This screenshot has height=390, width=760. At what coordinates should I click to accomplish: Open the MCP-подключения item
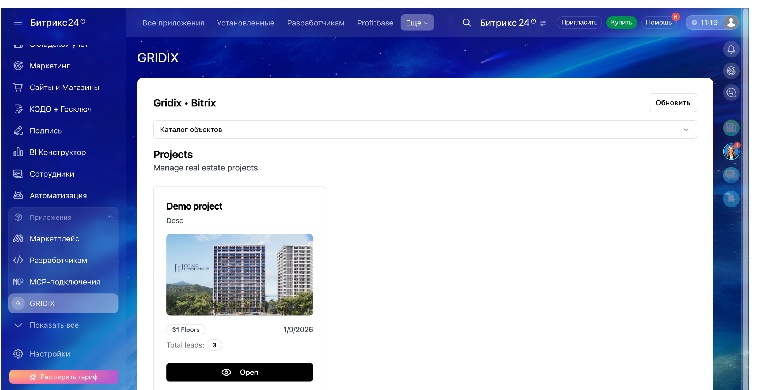point(63,281)
